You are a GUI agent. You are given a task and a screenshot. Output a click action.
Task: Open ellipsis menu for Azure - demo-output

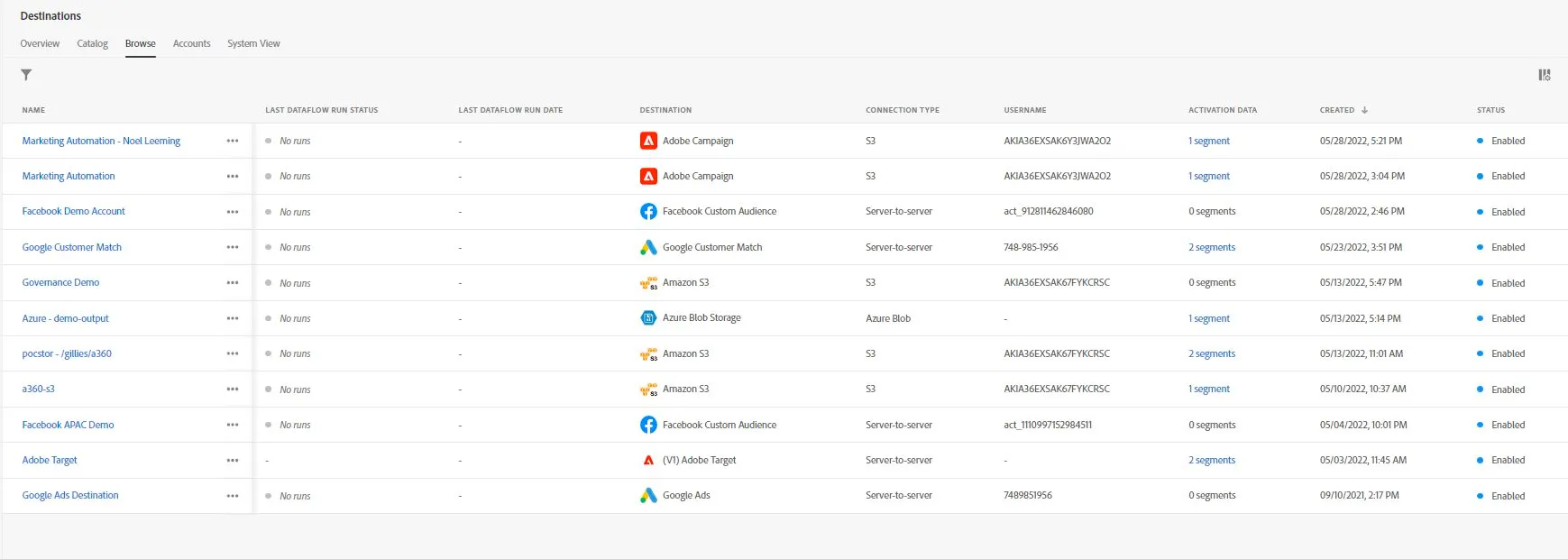tap(233, 318)
